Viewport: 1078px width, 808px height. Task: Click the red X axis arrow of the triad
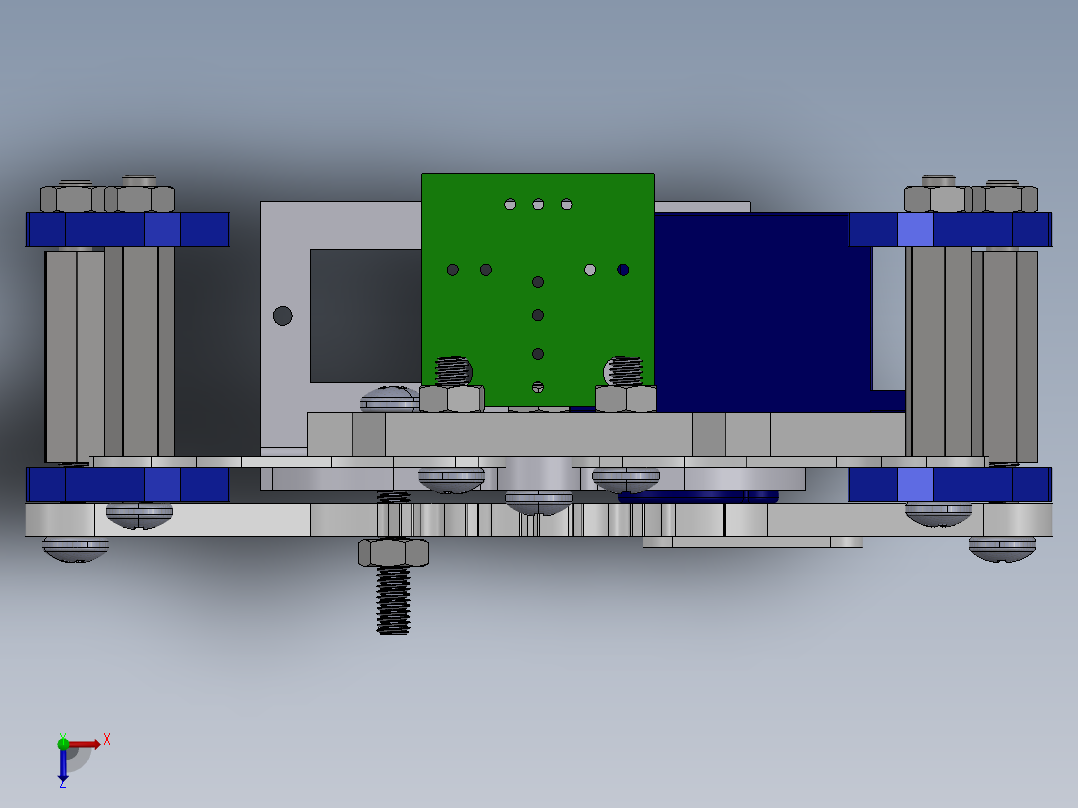tap(84, 744)
